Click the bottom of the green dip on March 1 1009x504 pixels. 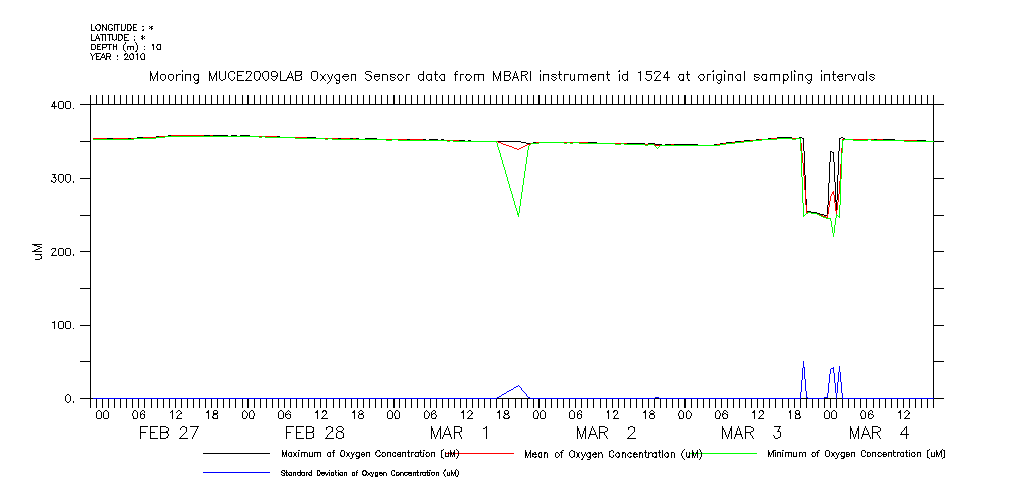click(518, 216)
